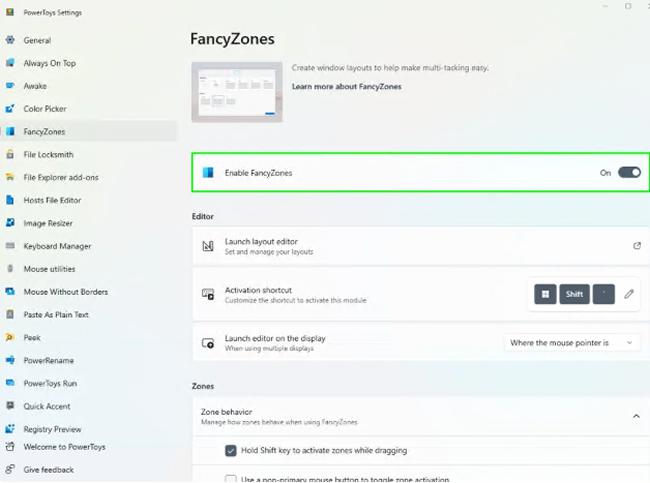This screenshot has height=483, width=650.
Task: Click Give feedback at sidebar bottom
Action: 48,470
